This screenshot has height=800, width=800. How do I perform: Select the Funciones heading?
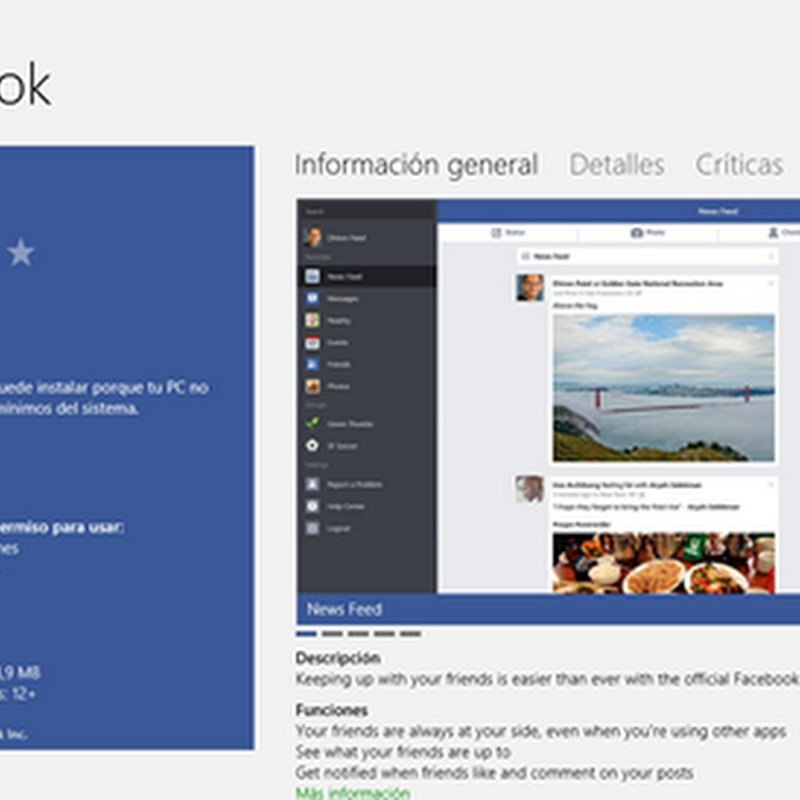tap(332, 710)
